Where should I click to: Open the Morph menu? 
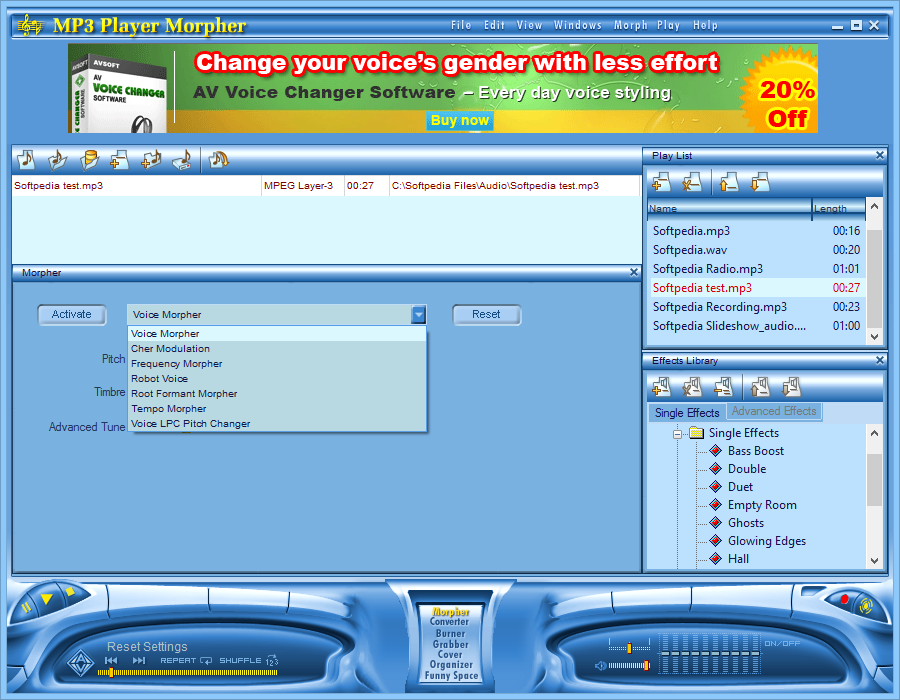coord(630,25)
